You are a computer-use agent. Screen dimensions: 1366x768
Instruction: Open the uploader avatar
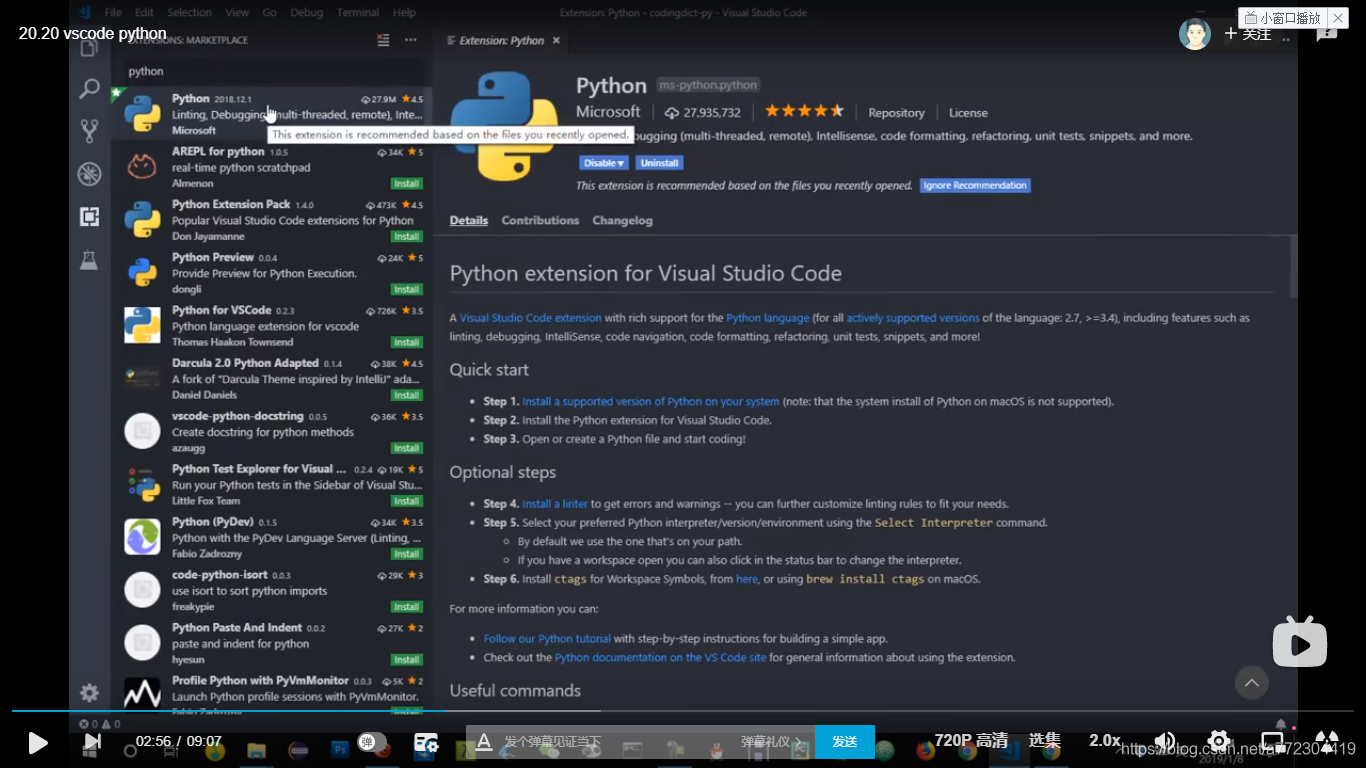[1195, 34]
